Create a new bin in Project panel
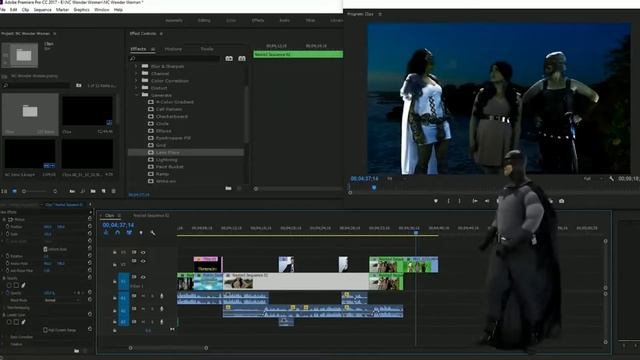640x360 pixels. coord(93,191)
